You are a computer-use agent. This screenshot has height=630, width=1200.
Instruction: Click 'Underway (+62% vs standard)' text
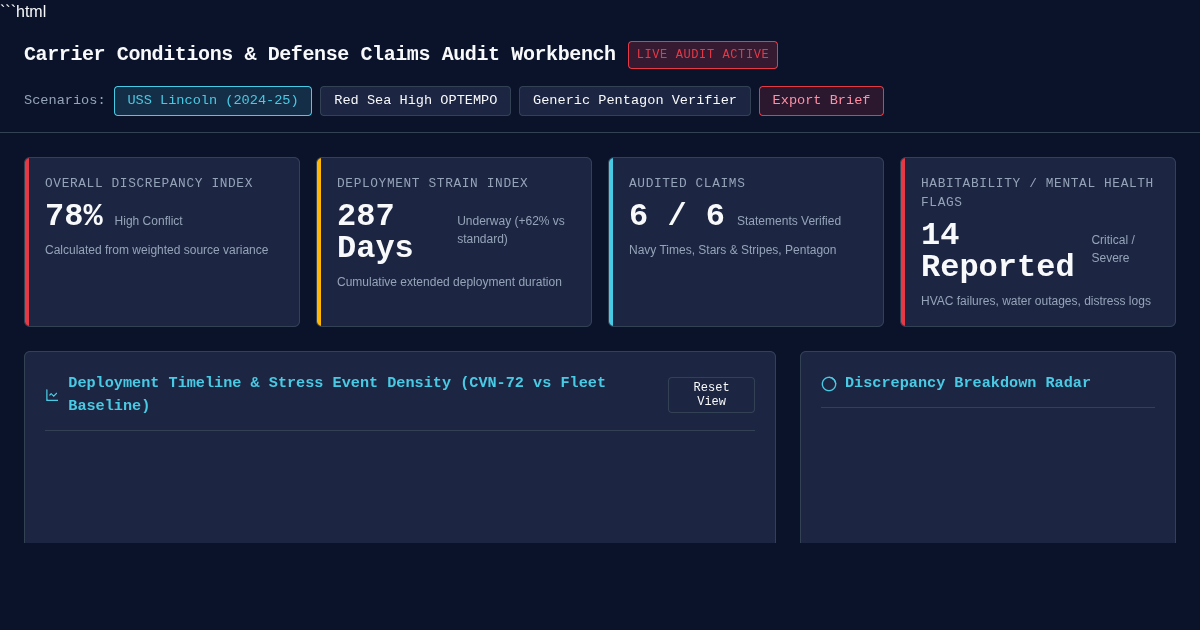511,230
